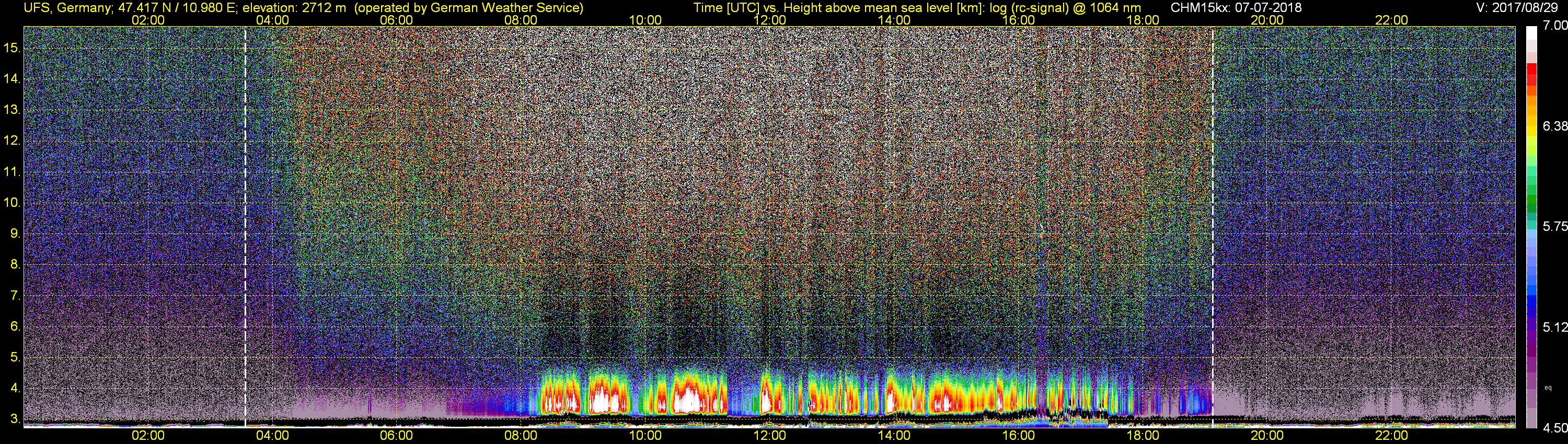Click the '12:00' label on the bottom time axis
Image resolution: width=1568 pixels, height=444 pixels.
coord(769,436)
